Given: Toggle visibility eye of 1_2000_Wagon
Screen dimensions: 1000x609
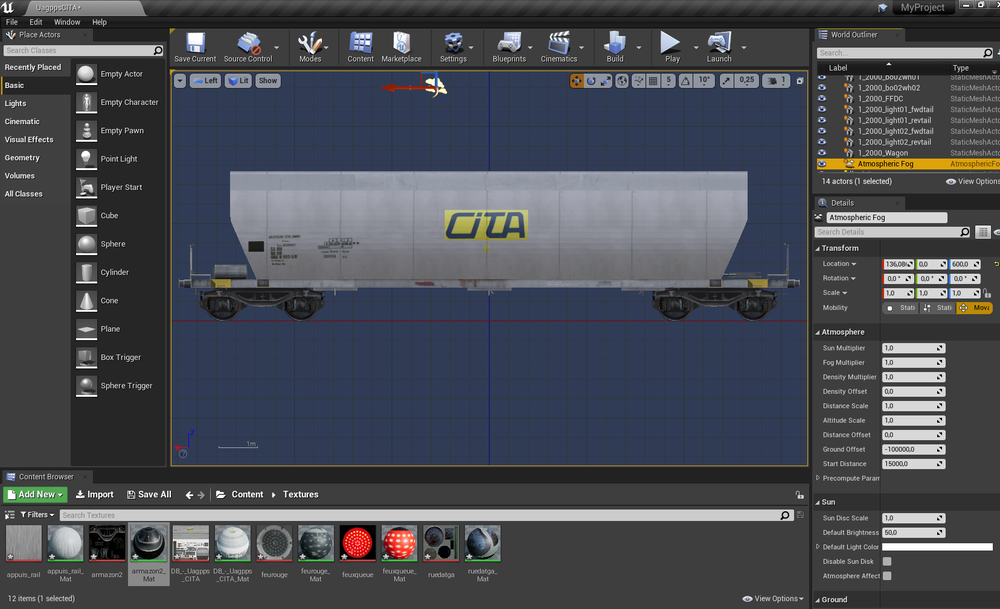Looking at the screenshot, I should (822, 153).
